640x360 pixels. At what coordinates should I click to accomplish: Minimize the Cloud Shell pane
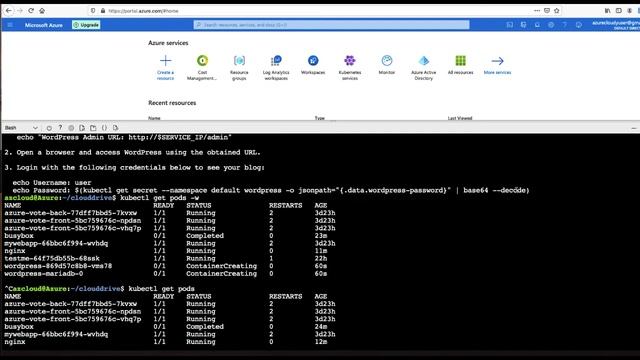(633, 128)
